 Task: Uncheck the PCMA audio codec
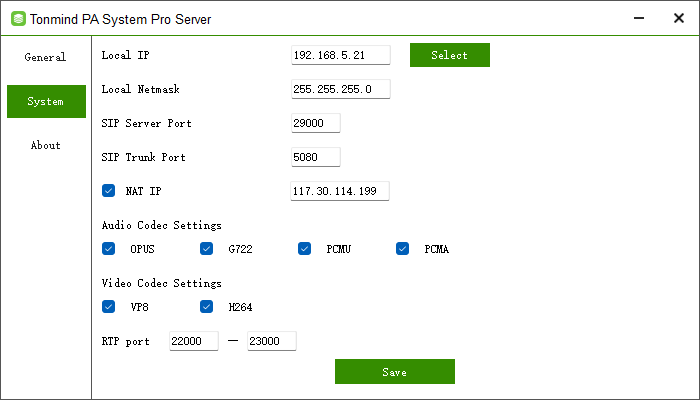point(402,249)
